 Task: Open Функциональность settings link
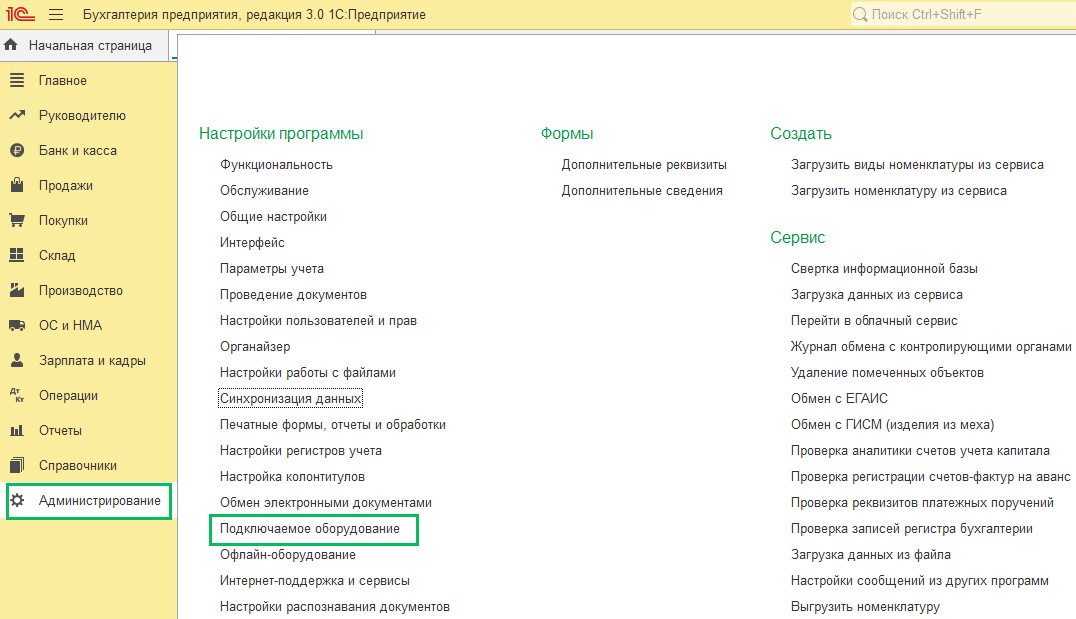(276, 165)
